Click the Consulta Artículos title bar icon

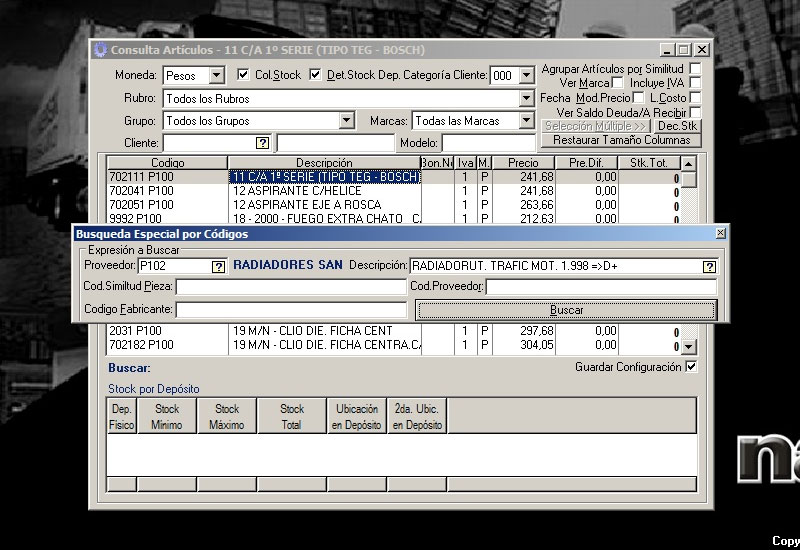100,50
